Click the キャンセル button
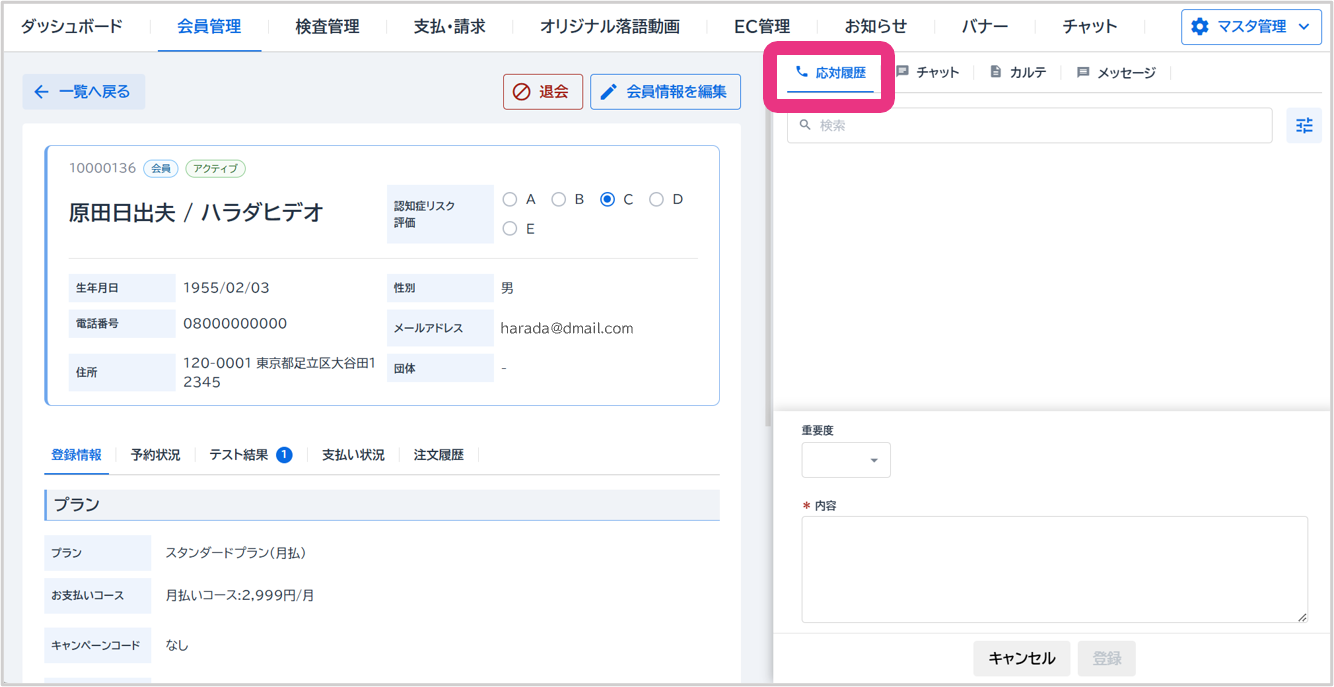 (x=1021, y=658)
